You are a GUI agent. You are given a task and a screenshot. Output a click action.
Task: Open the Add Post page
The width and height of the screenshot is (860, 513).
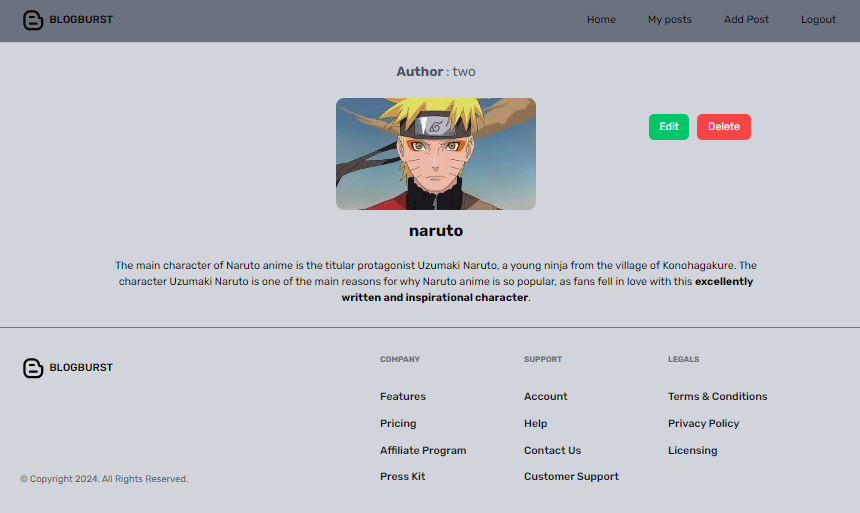(x=746, y=20)
